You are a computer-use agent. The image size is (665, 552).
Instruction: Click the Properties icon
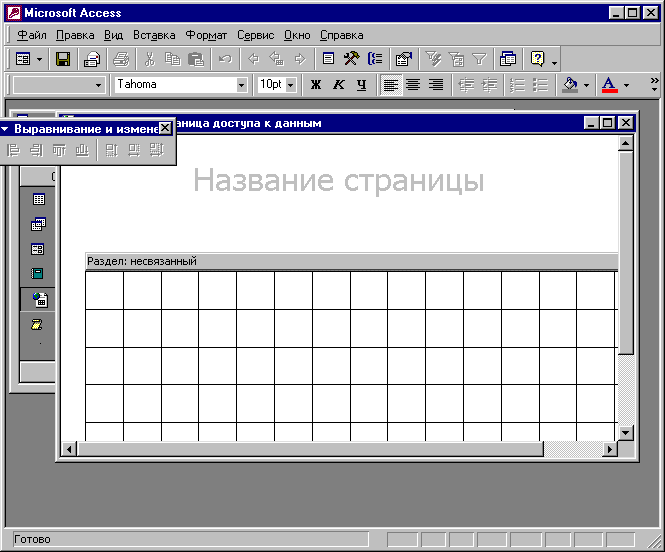404,59
